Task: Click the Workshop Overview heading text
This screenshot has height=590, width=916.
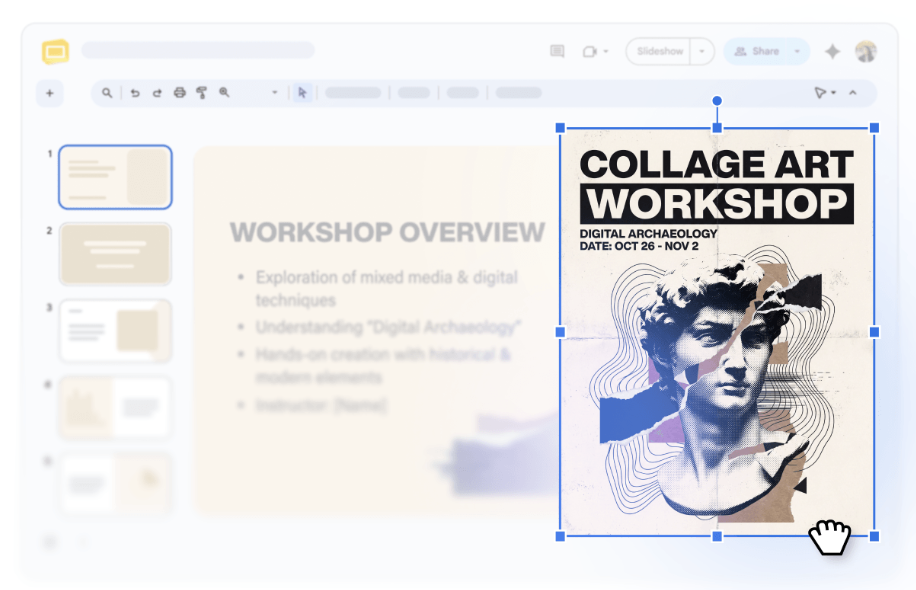Action: tap(387, 232)
